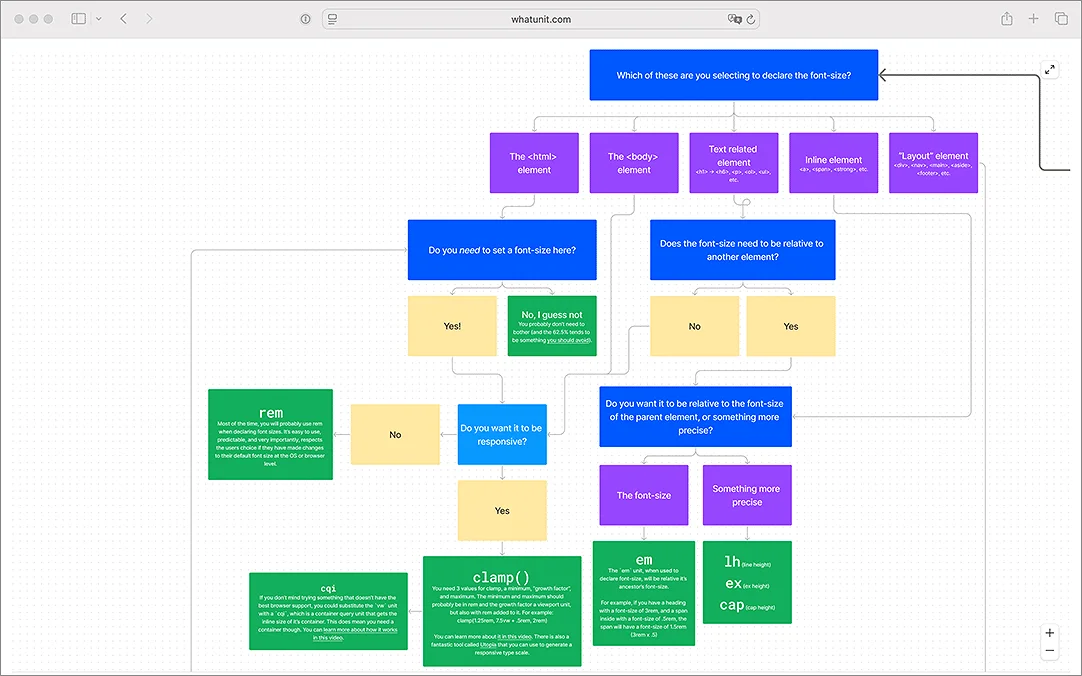The width and height of the screenshot is (1082, 676).
Task: Go back with the browser back arrow
Action: tap(124, 19)
